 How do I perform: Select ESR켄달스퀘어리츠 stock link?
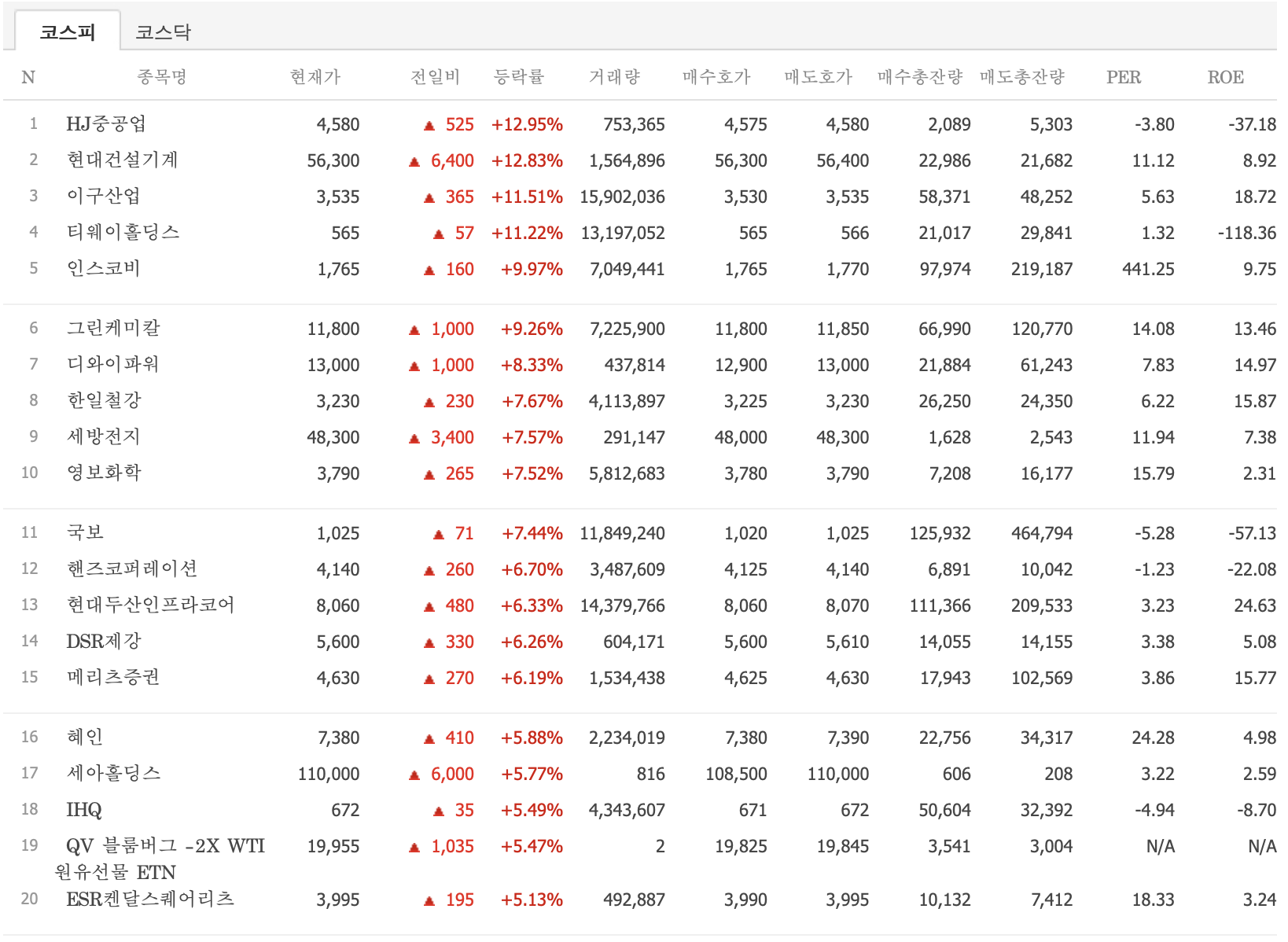[150, 899]
